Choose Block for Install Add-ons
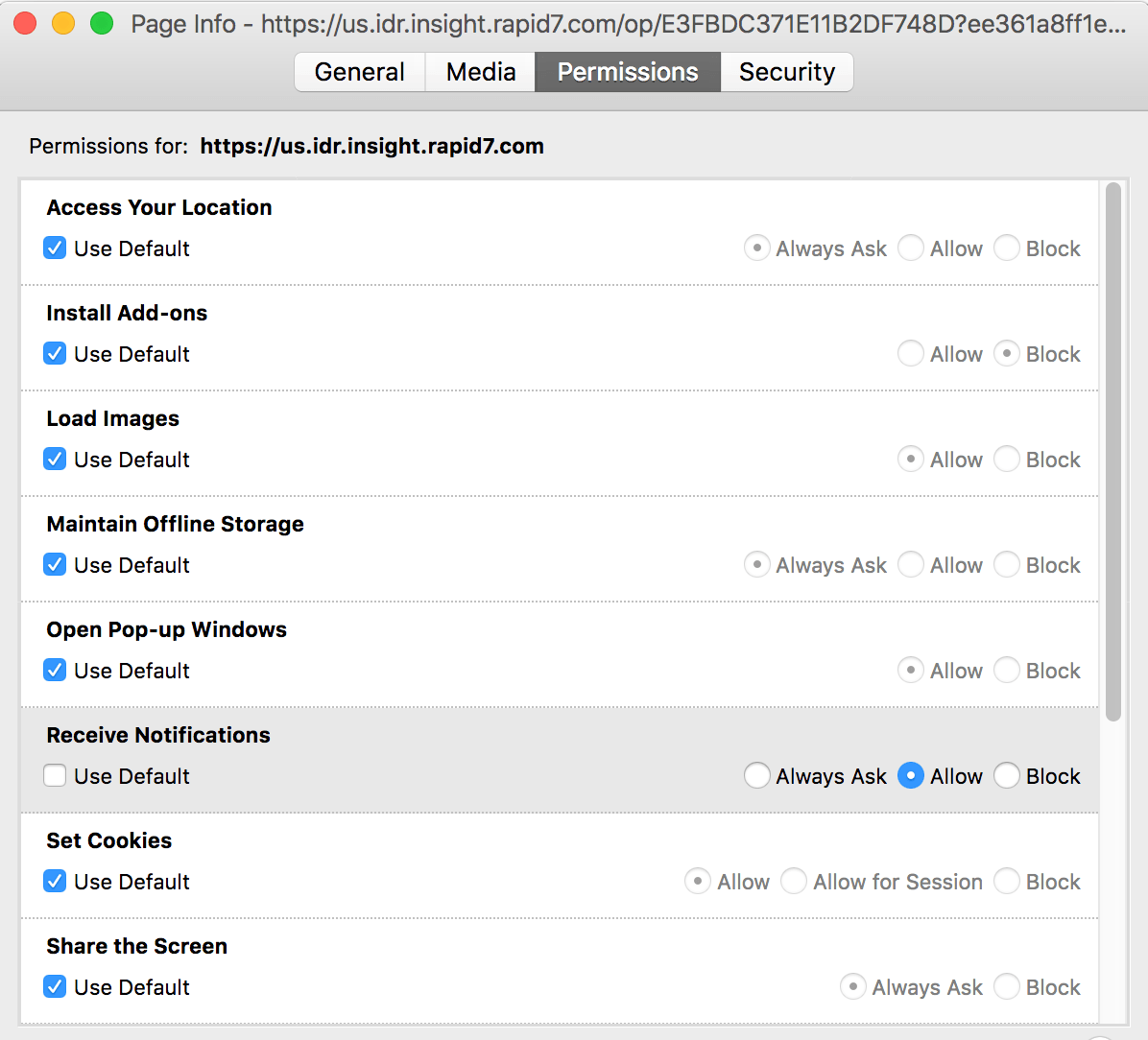Image resolution: width=1148 pixels, height=1040 pixels. click(x=1007, y=353)
